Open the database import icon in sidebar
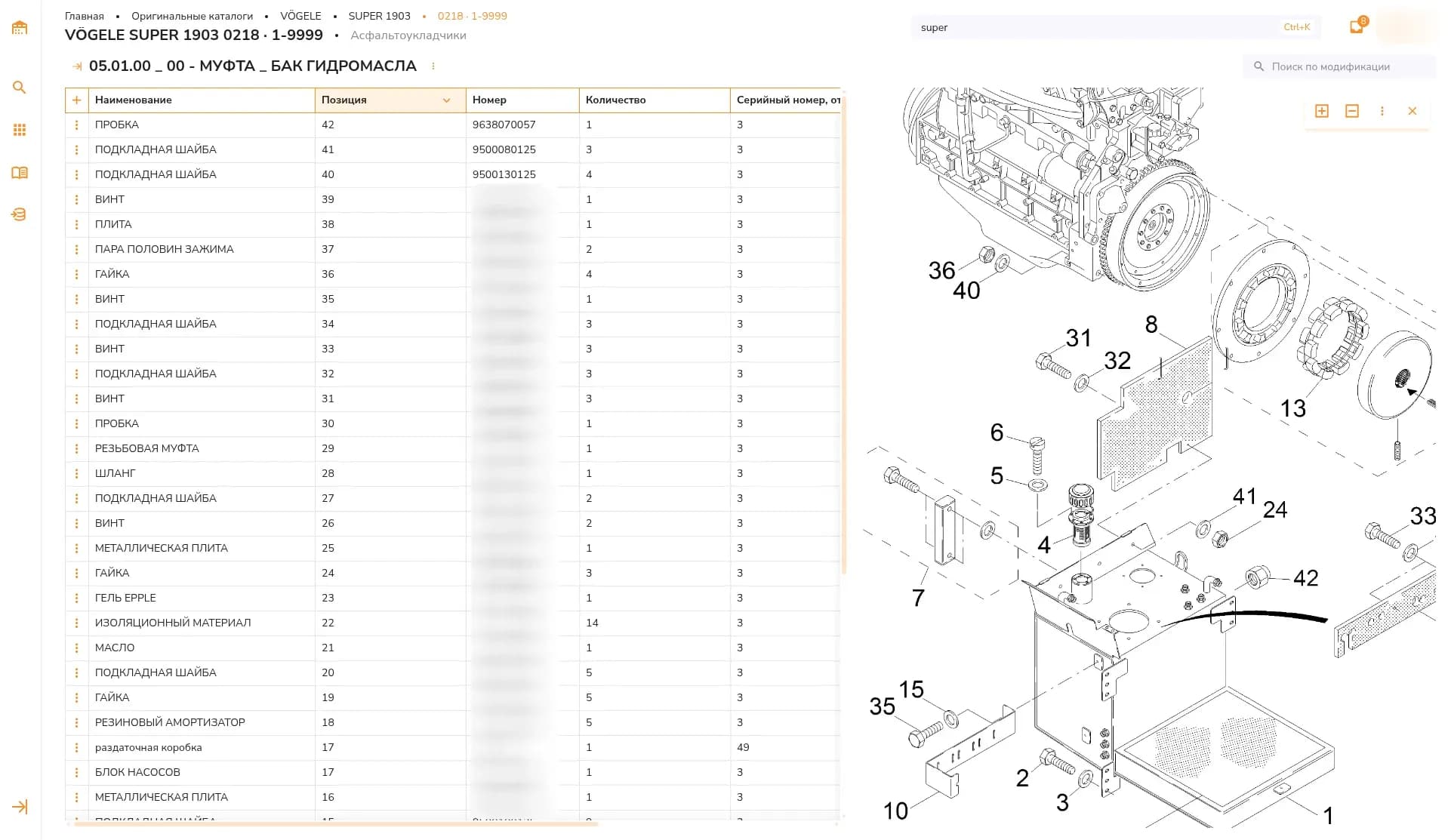The height and width of the screenshot is (840, 1448). coord(20,214)
